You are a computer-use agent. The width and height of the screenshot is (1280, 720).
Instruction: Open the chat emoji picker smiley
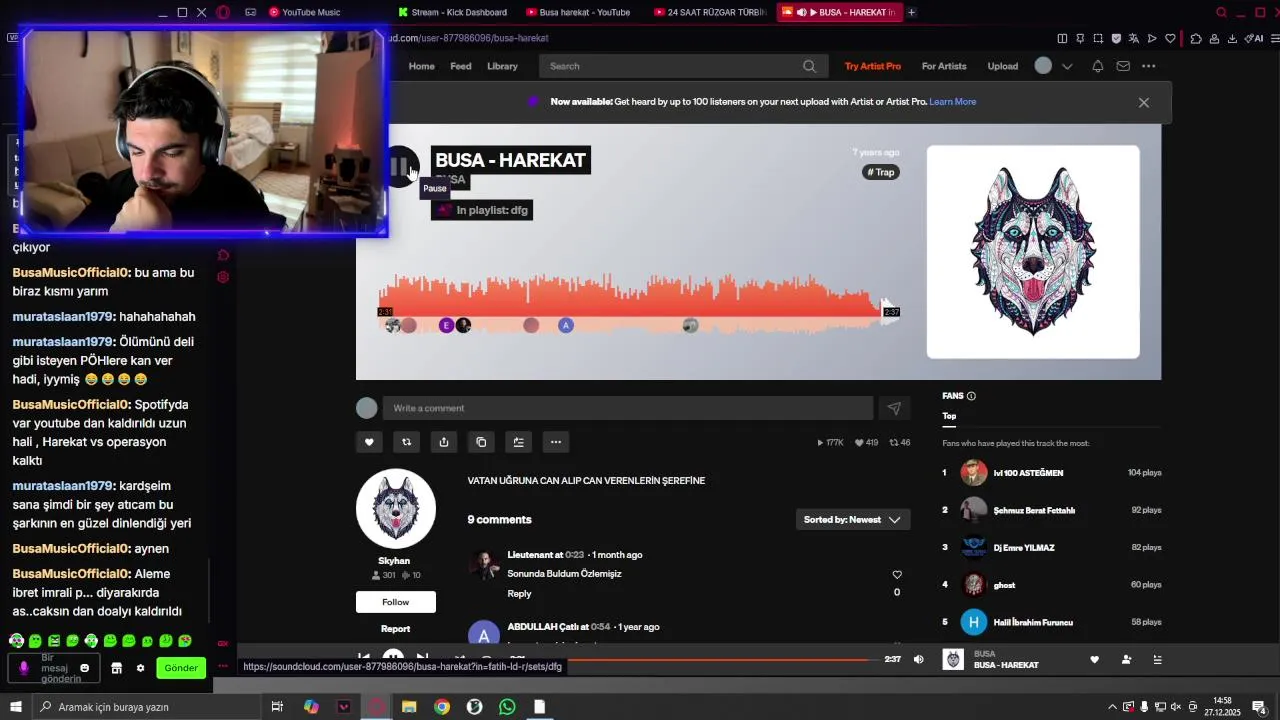(x=85, y=668)
